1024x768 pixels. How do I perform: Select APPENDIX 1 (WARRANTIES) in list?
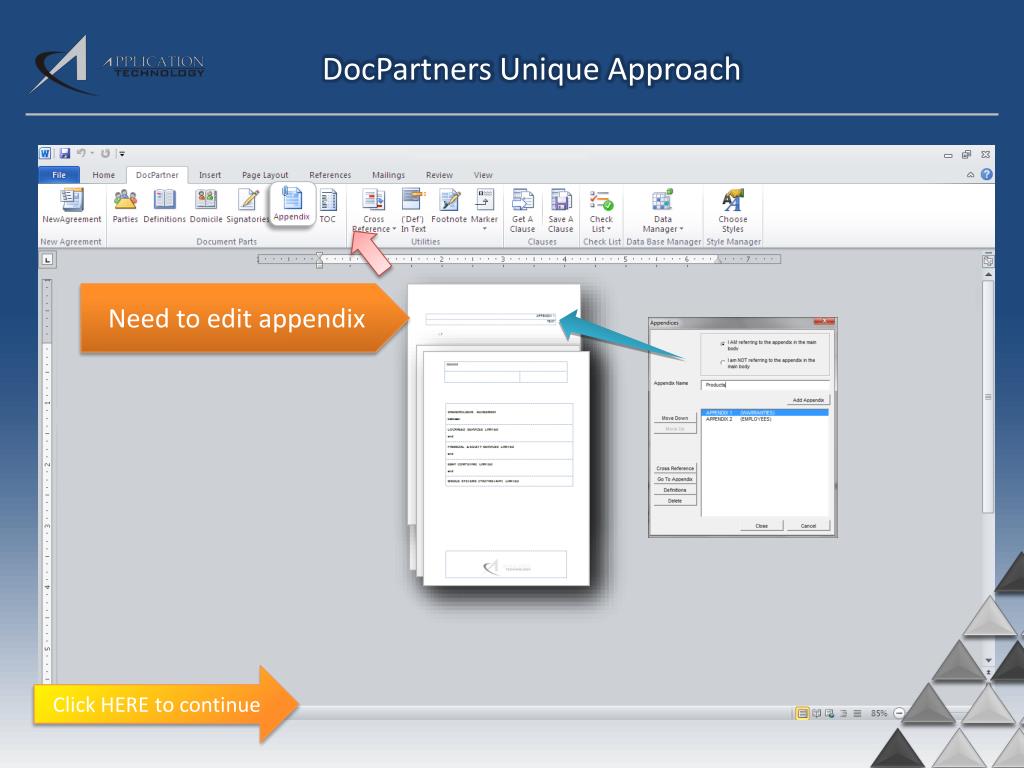[765, 413]
